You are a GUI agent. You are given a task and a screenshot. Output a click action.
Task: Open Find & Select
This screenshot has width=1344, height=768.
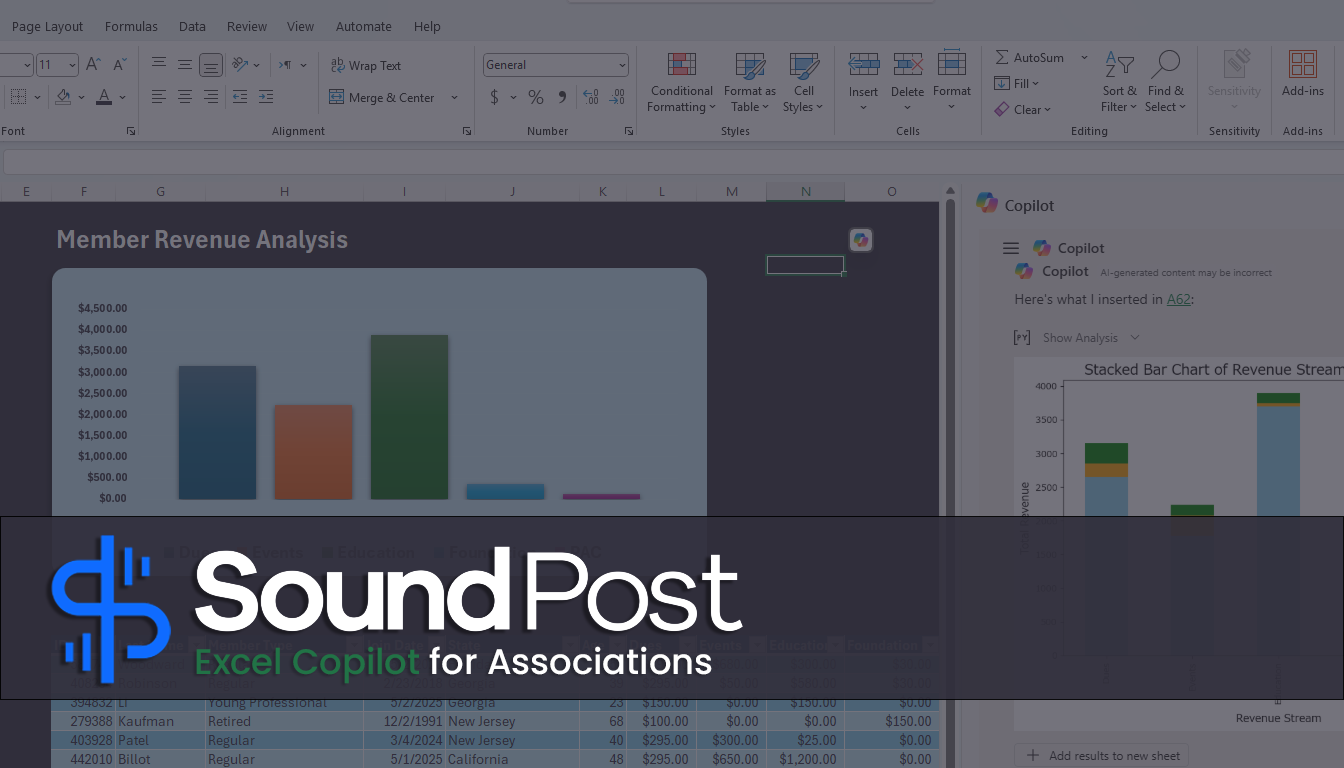click(x=1165, y=83)
